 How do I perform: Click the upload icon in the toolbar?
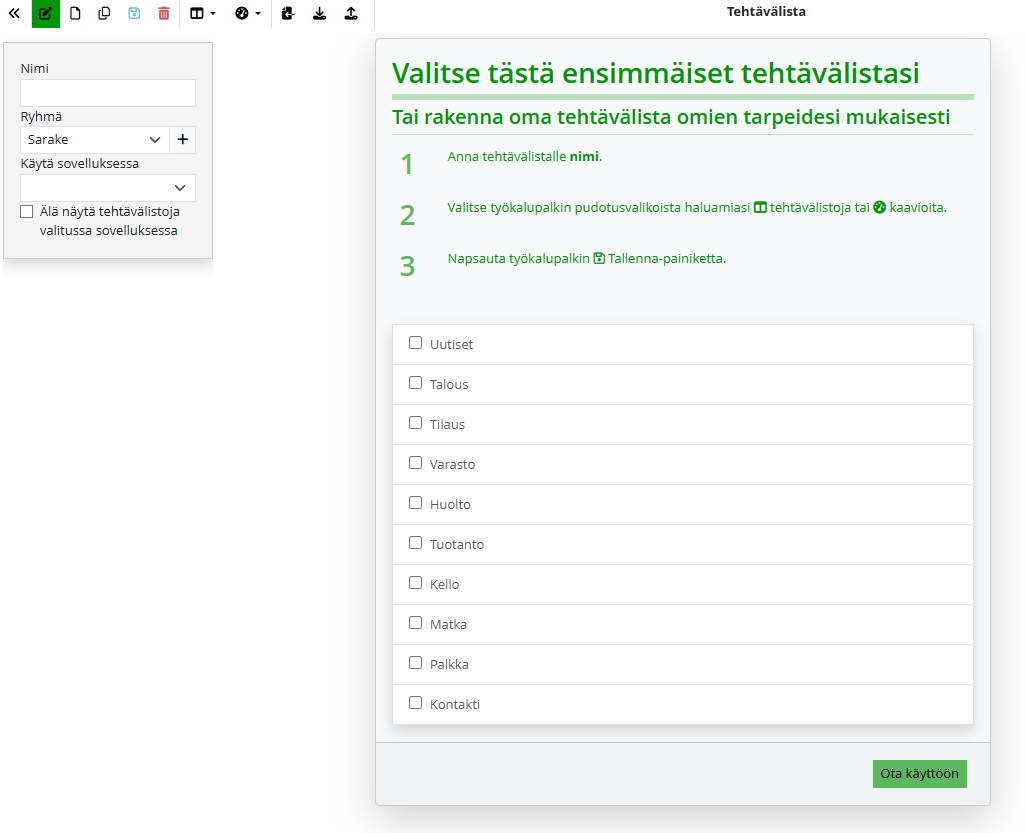(350, 14)
